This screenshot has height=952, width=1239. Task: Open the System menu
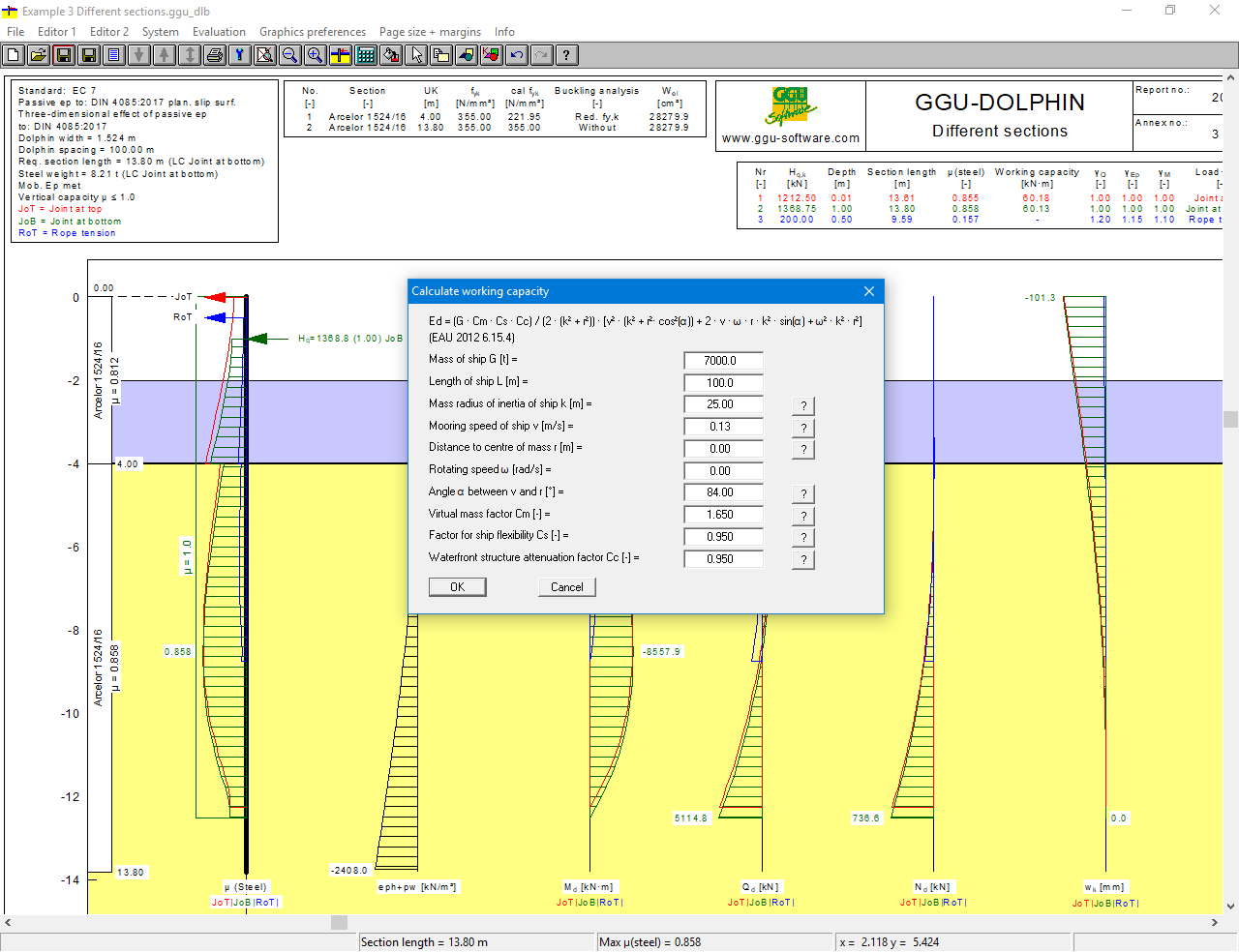161,32
